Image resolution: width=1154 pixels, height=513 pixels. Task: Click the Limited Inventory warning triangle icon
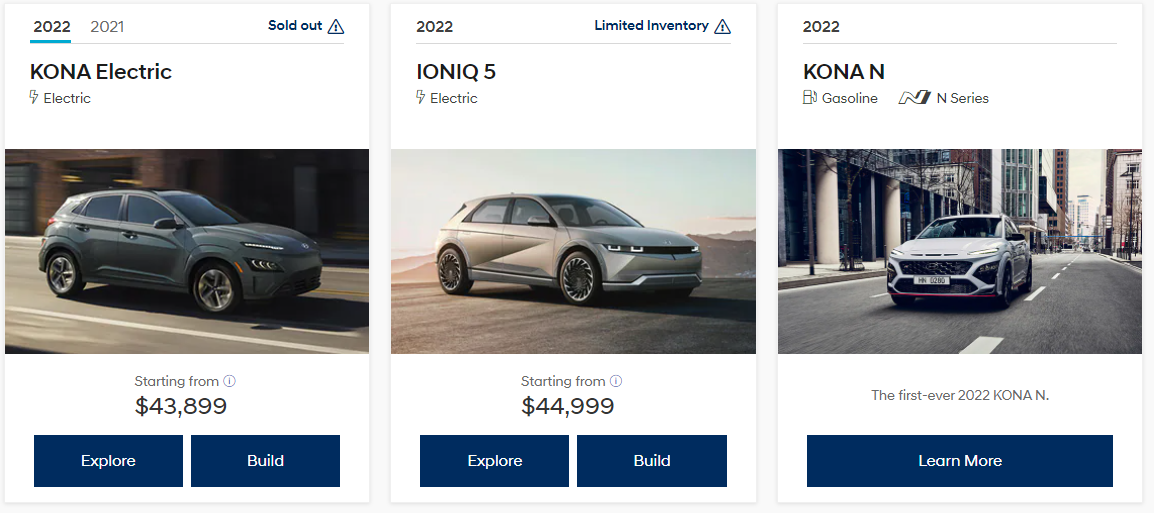723,27
